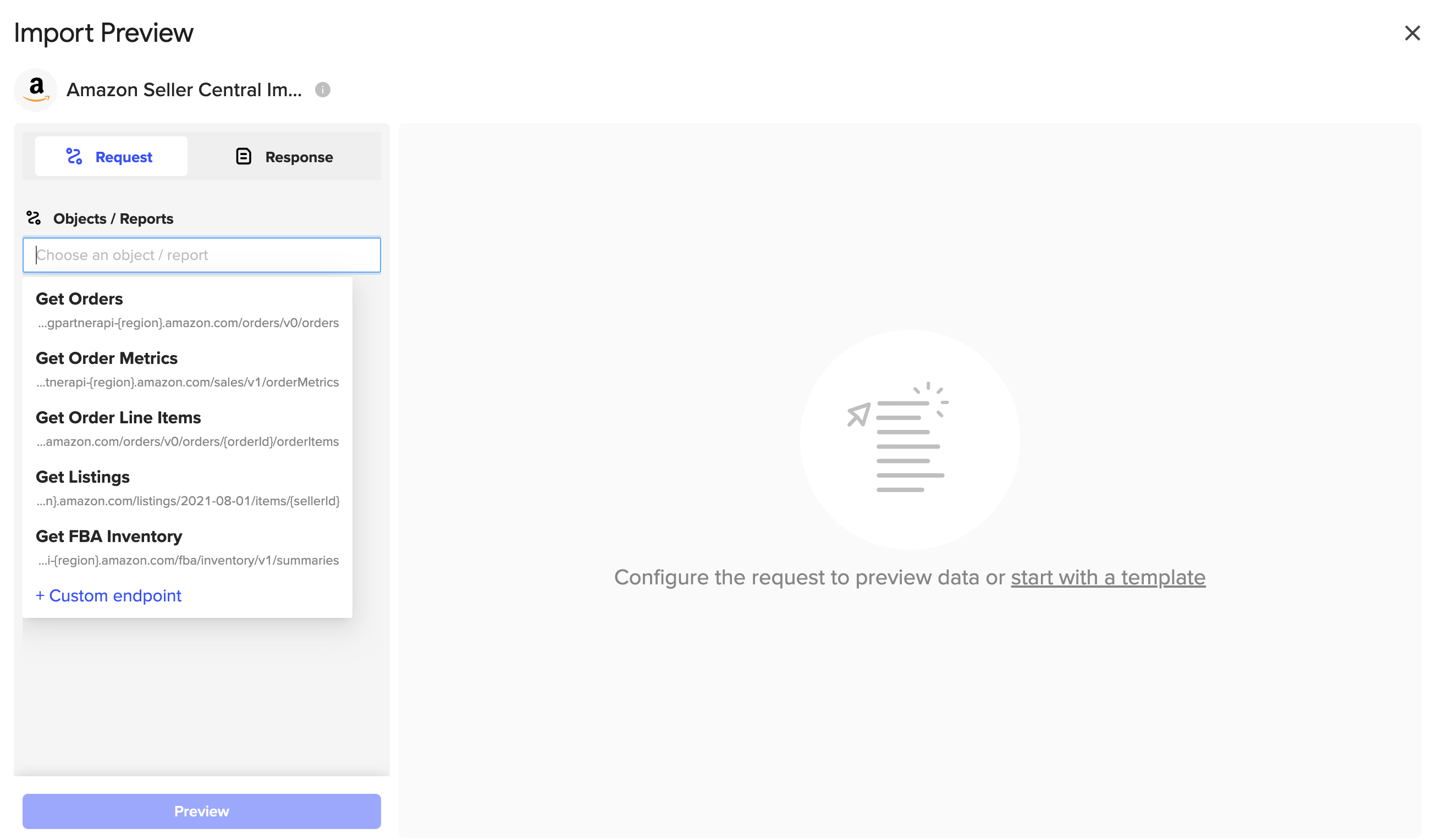Viewport: 1433px width, 840px height.
Task: Close the Import Preview dialog
Action: [1413, 33]
